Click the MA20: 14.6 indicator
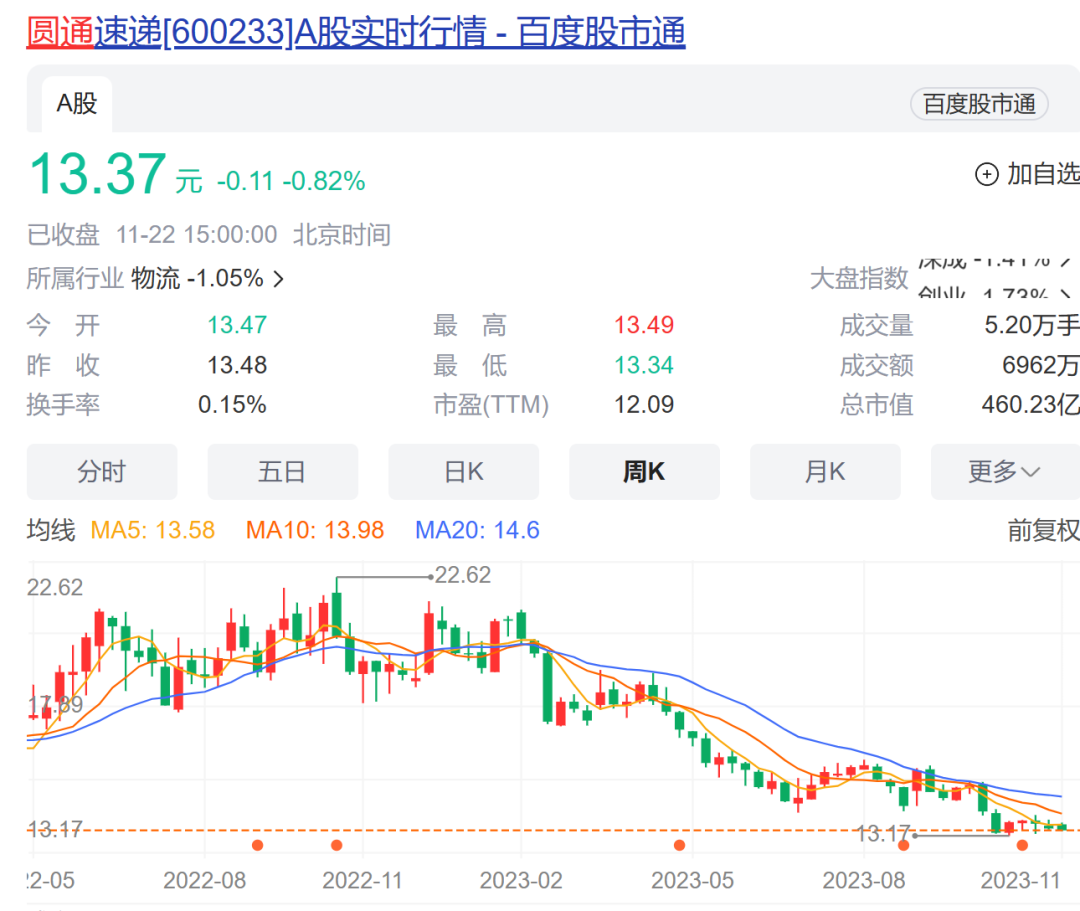This screenshot has height=911, width=1080. [477, 530]
